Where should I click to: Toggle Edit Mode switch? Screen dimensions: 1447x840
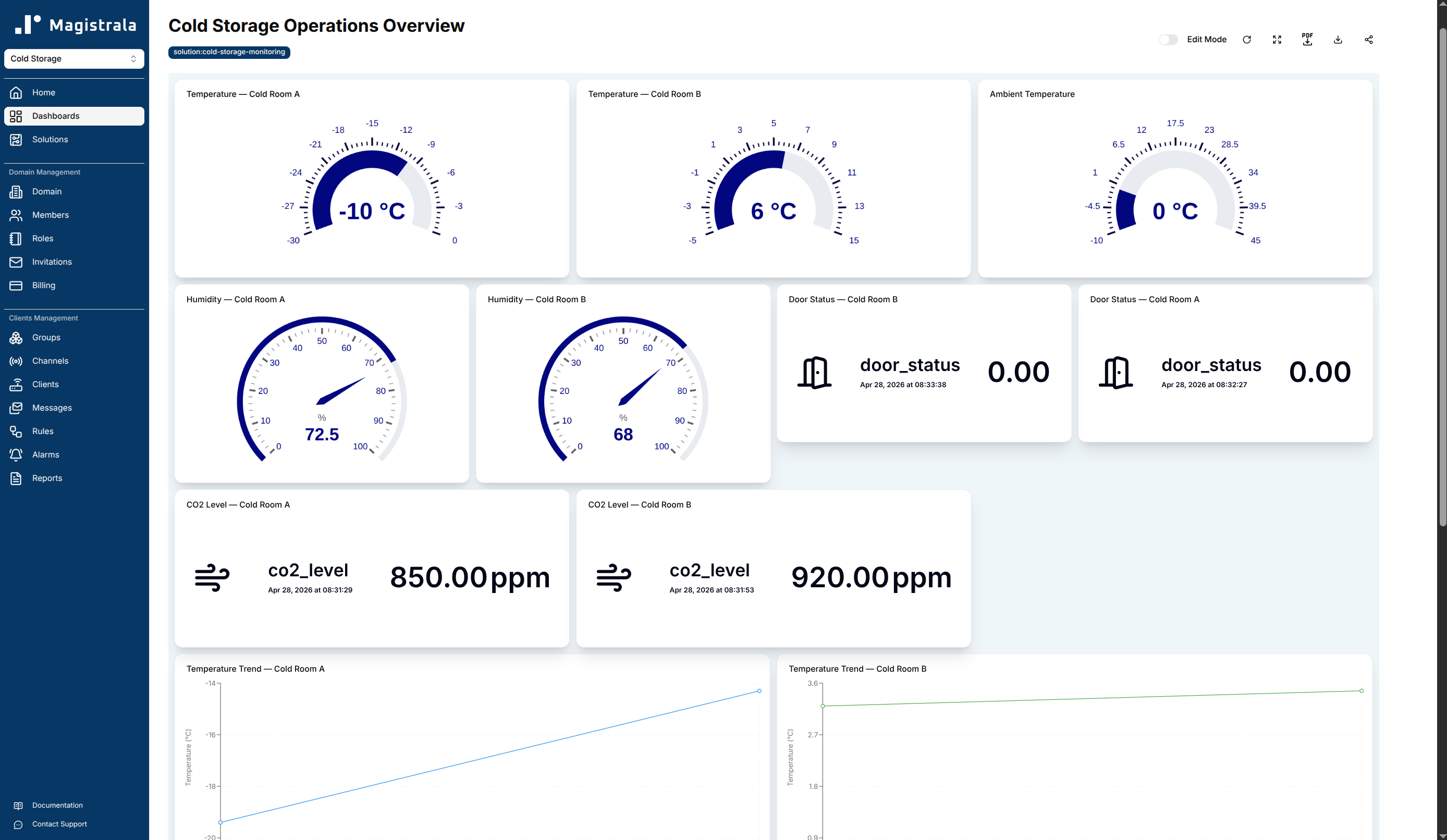[1168, 40]
